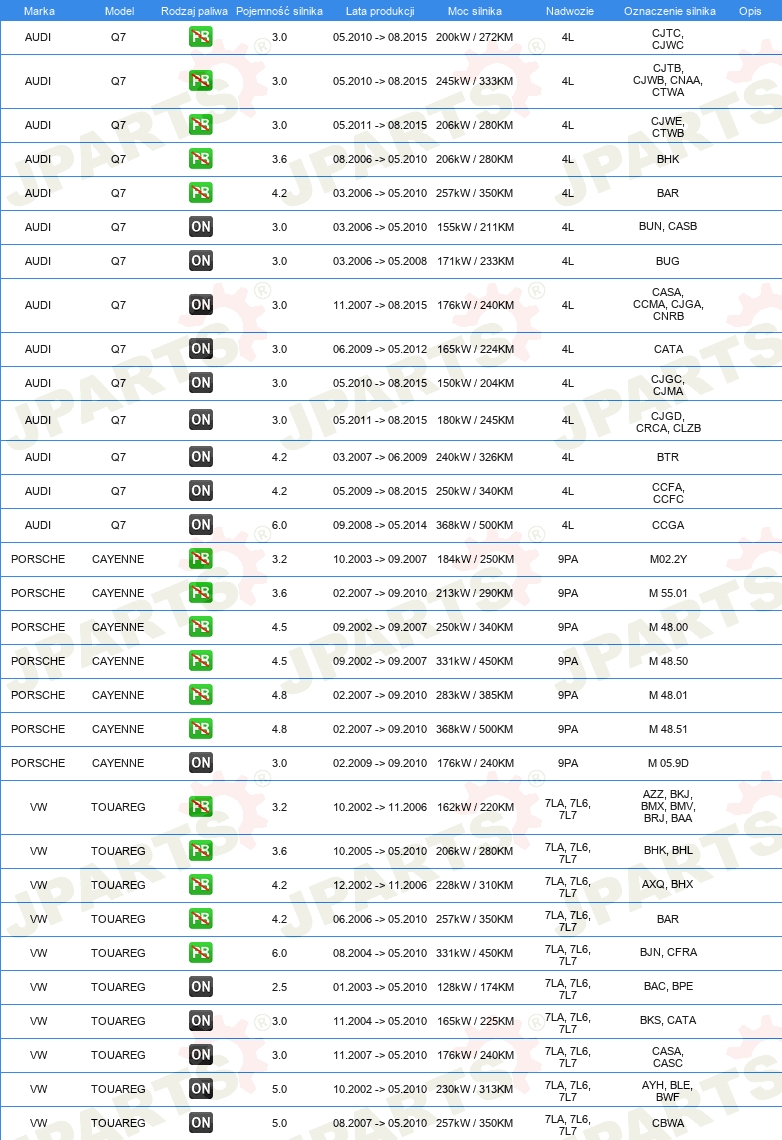
Task: Click the Moc silnika column header
Action: 475,11
